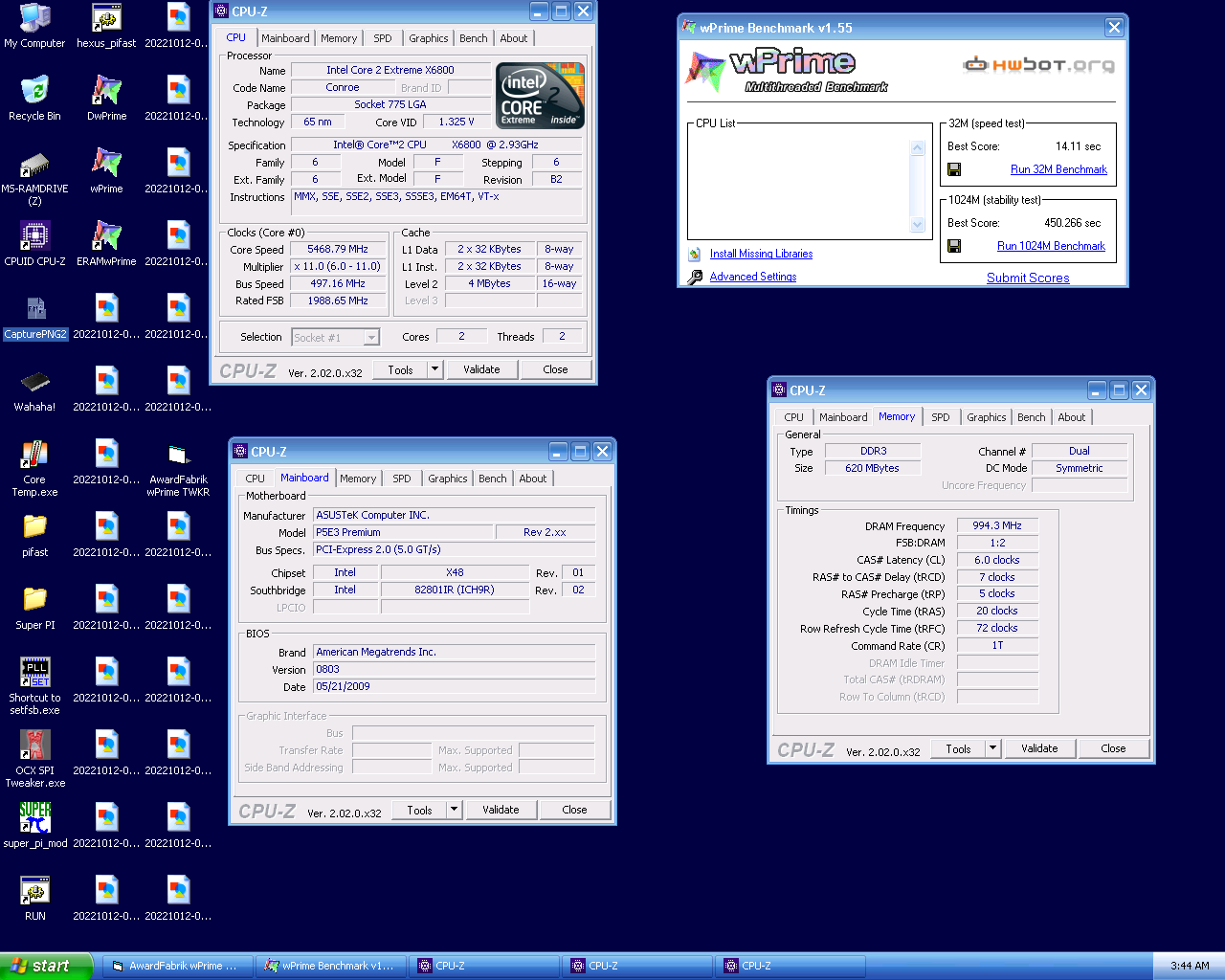Image resolution: width=1225 pixels, height=980 pixels.
Task: Click Validate in top CPU-Z window
Action: pos(481,369)
